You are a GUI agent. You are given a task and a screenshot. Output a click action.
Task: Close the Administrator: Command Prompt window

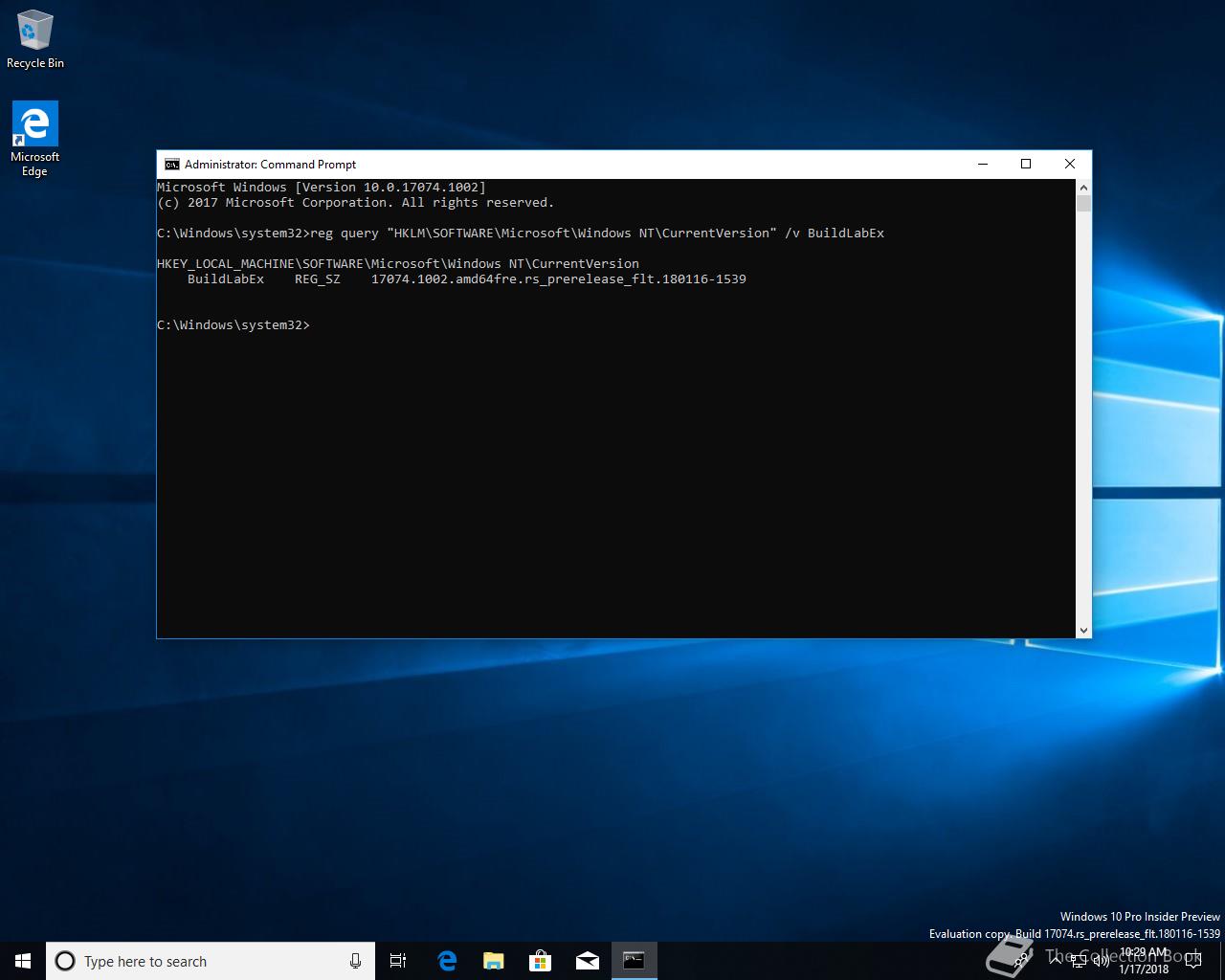coord(1070,165)
